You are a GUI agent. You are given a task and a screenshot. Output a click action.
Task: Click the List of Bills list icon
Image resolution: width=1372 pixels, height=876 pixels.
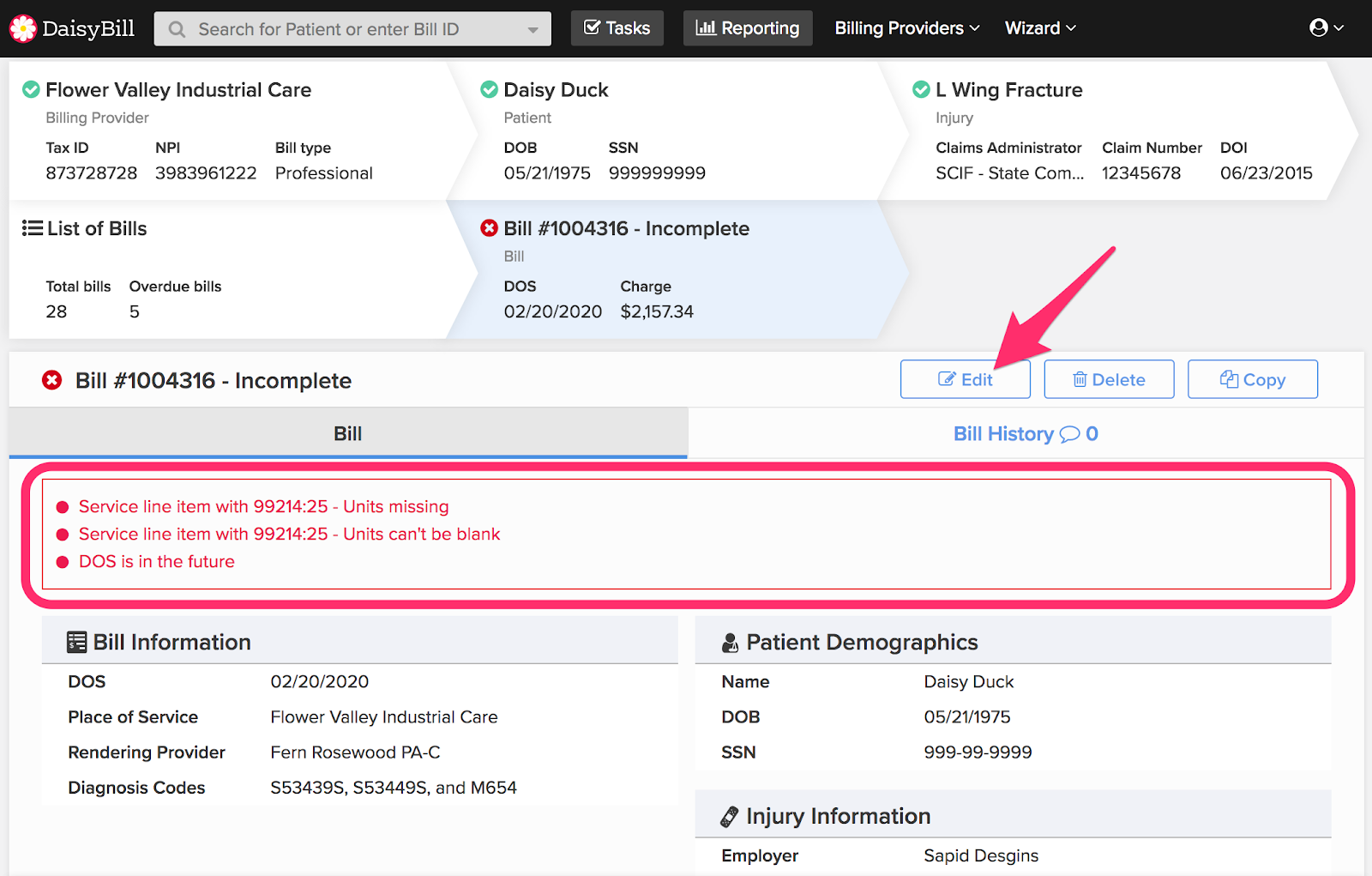[x=33, y=228]
